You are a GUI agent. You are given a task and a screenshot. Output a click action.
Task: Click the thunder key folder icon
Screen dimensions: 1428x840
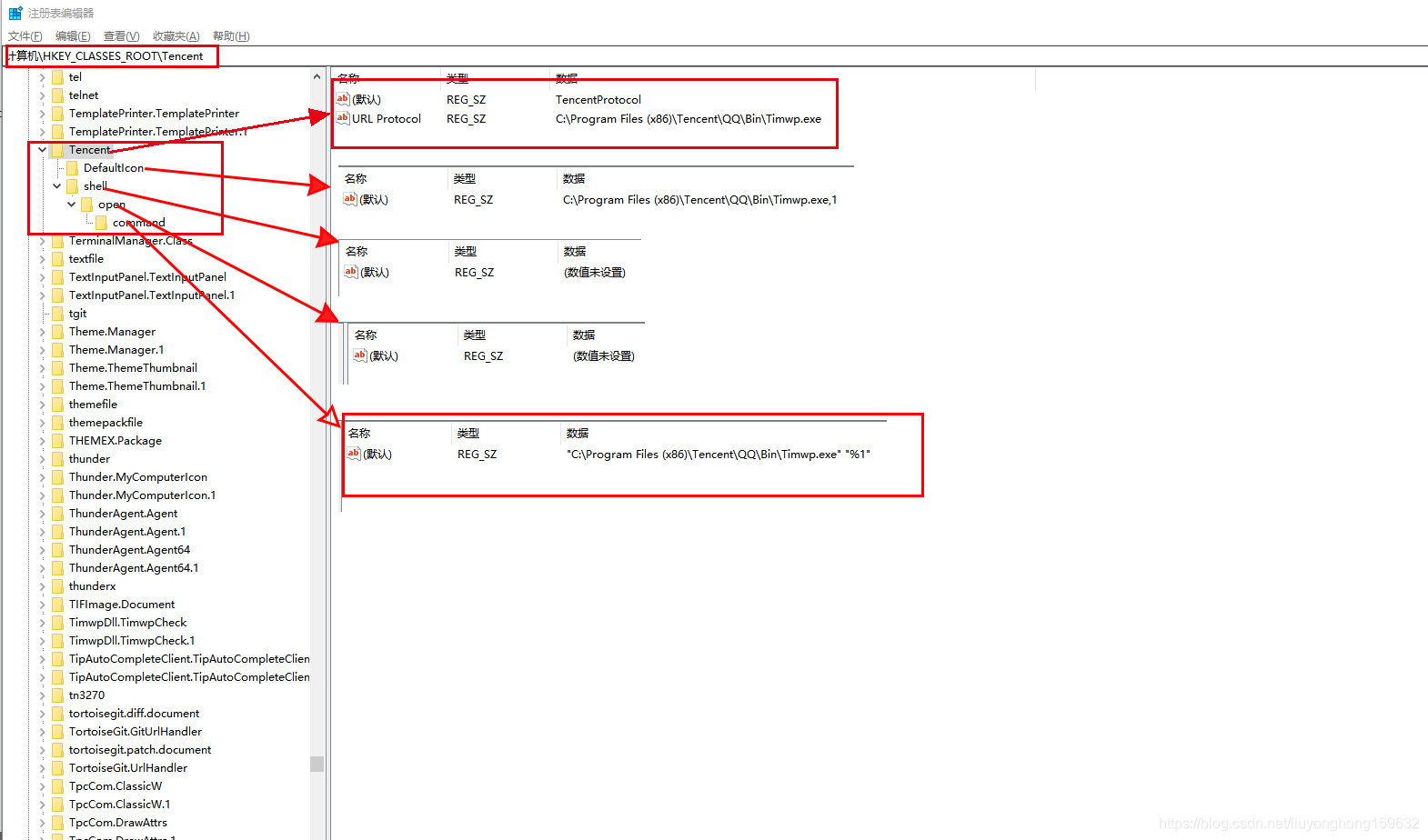tap(58, 459)
